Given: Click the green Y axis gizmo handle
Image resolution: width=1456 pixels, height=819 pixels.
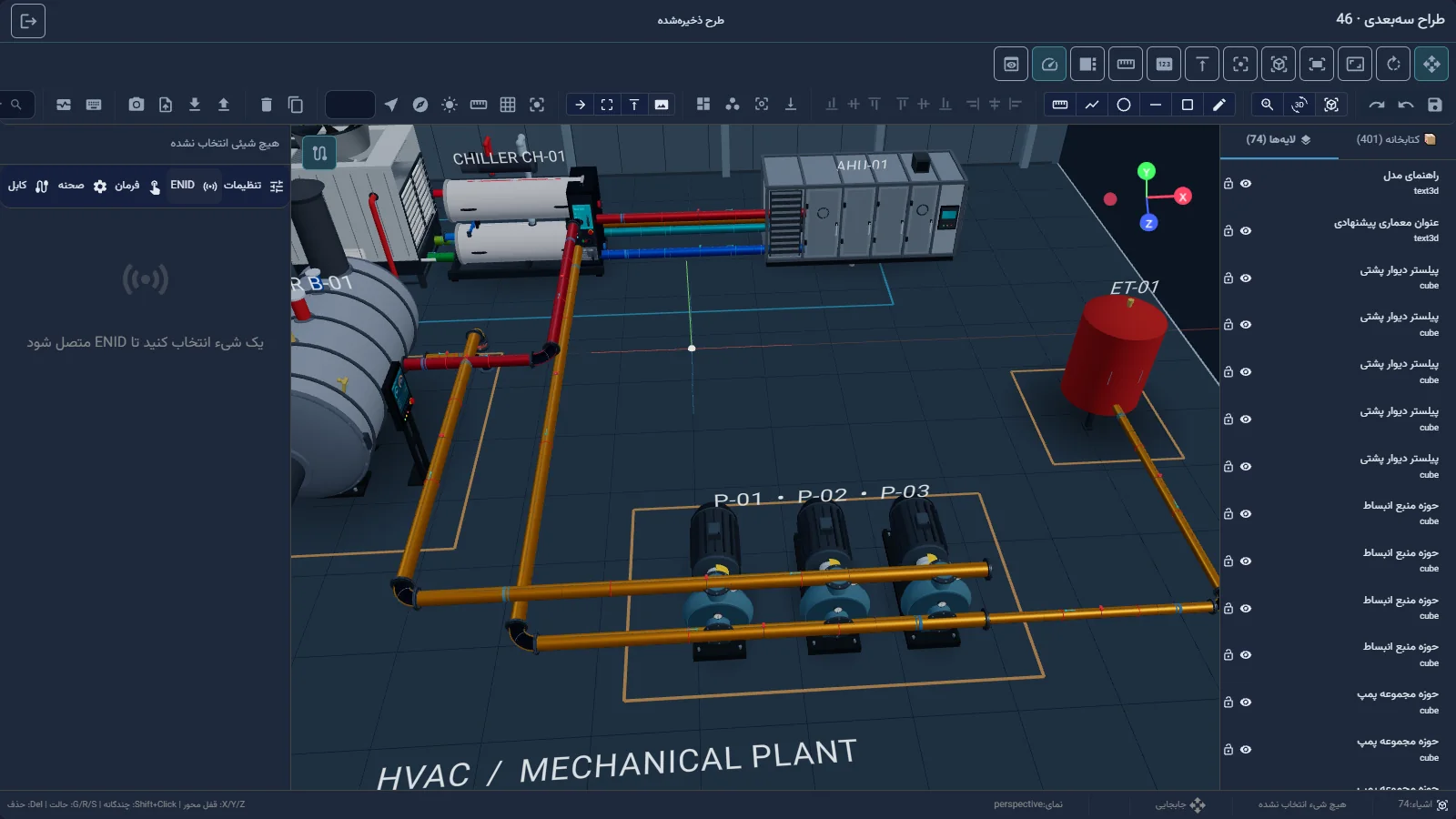Looking at the screenshot, I should [1147, 171].
